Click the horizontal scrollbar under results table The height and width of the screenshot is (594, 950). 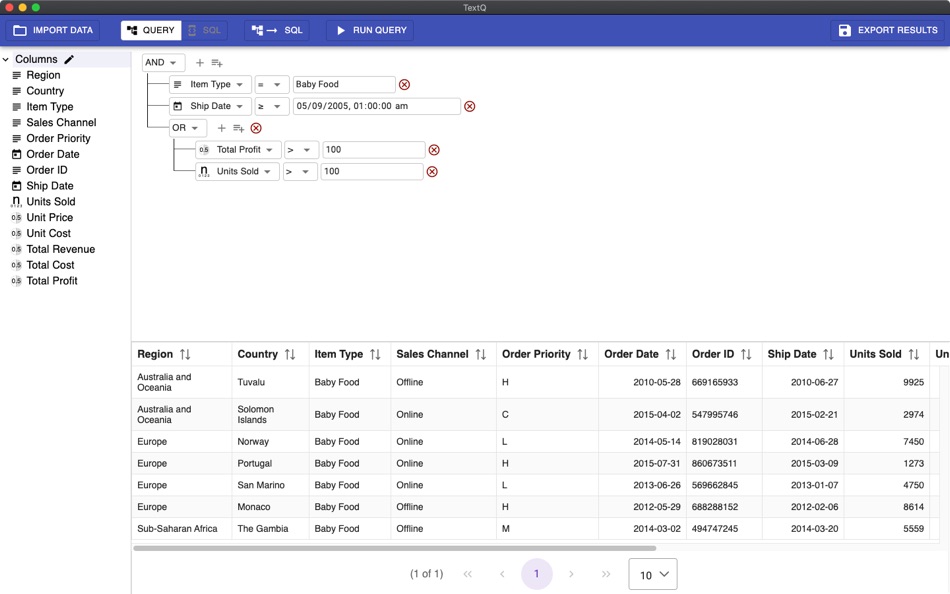pyautogui.click(x=394, y=548)
